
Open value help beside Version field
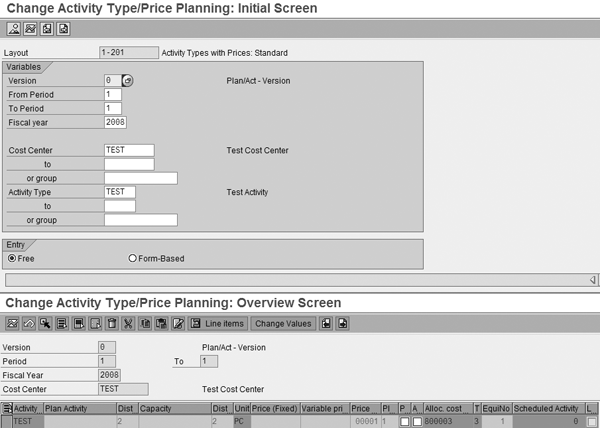click(x=127, y=81)
